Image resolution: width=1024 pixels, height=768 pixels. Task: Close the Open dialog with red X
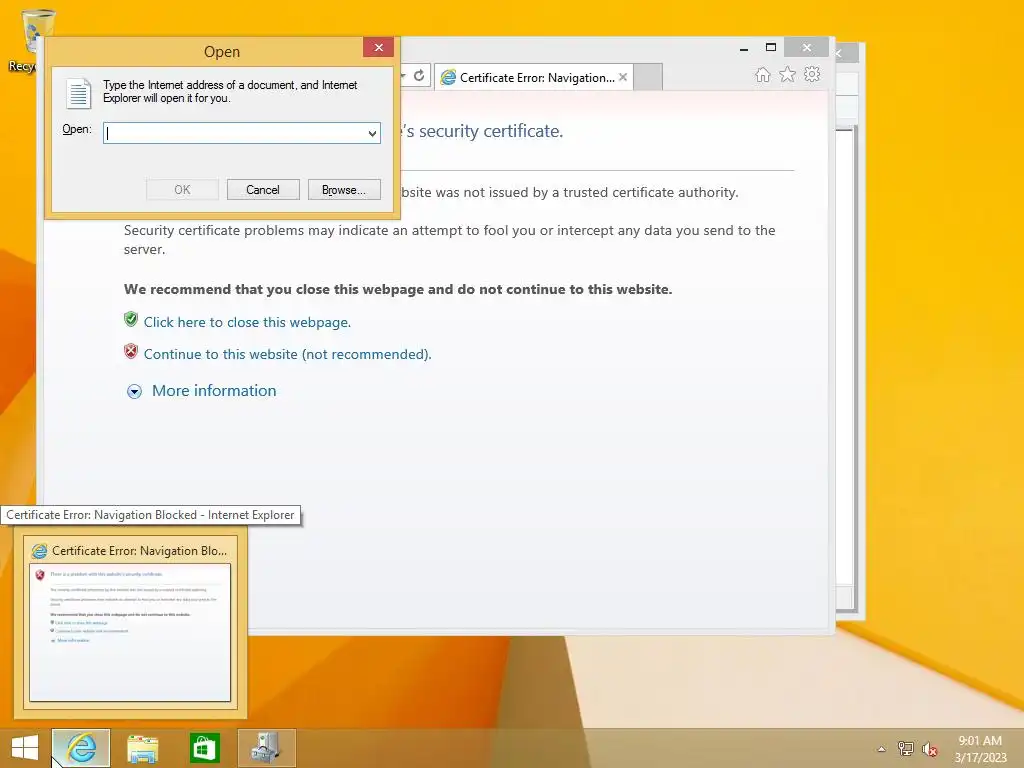point(378,47)
